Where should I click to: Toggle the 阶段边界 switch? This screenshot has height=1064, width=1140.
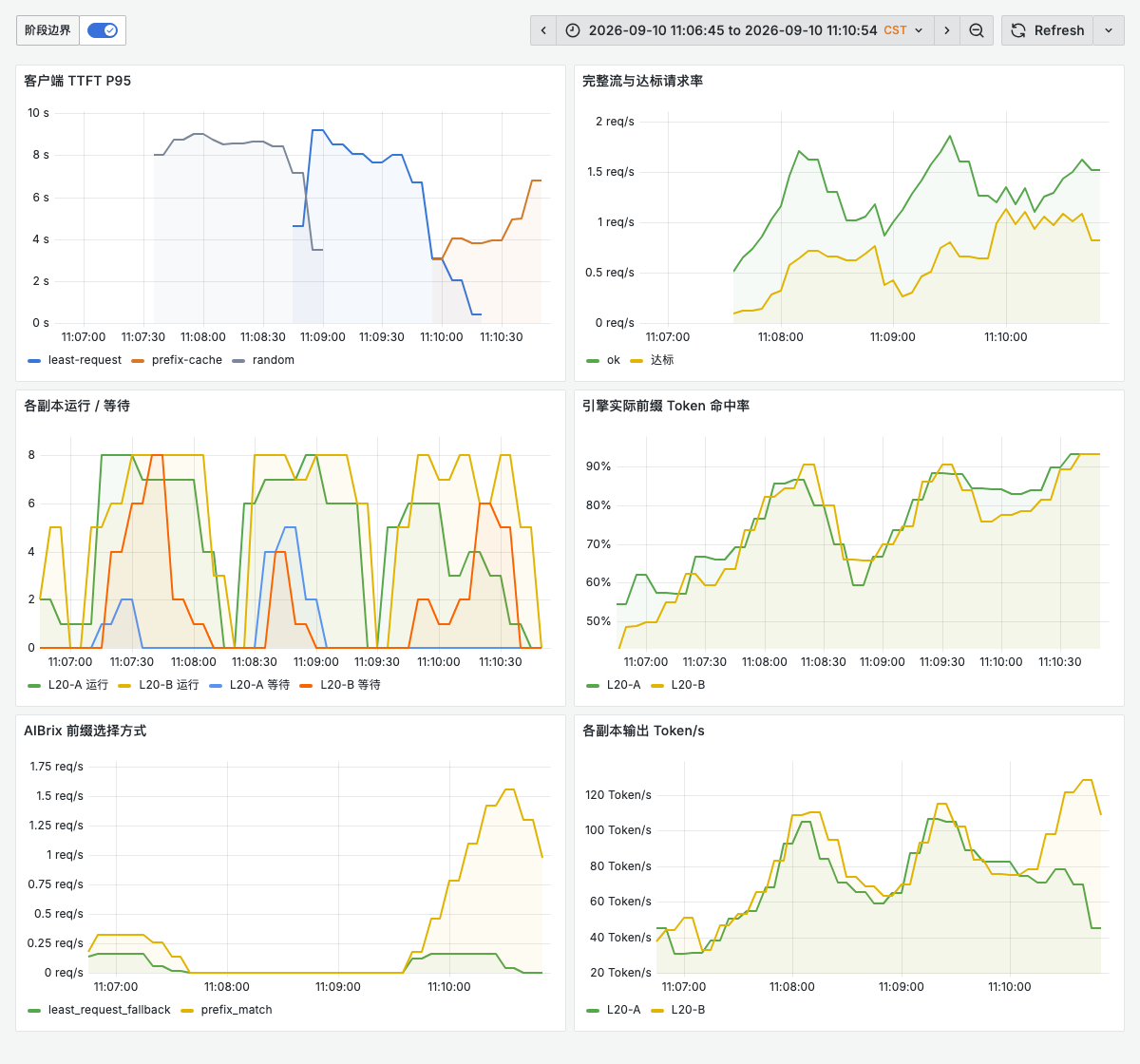coord(102,30)
